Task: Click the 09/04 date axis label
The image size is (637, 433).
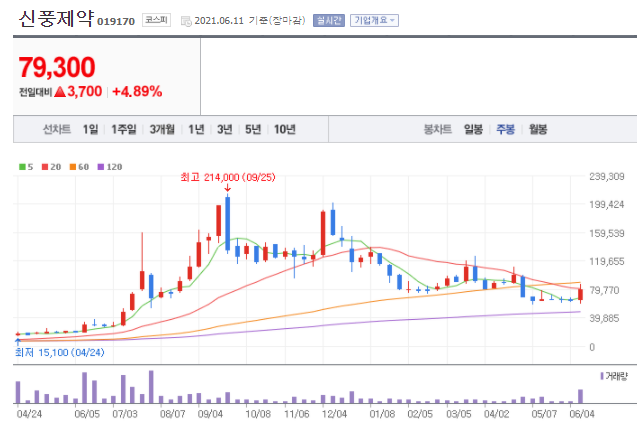Action: pos(210,414)
